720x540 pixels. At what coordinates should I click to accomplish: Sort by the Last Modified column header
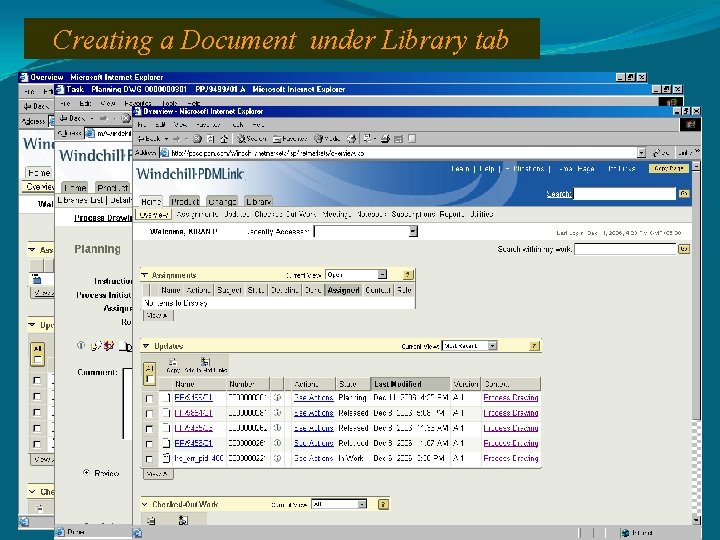pyautogui.click(x=410, y=383)
